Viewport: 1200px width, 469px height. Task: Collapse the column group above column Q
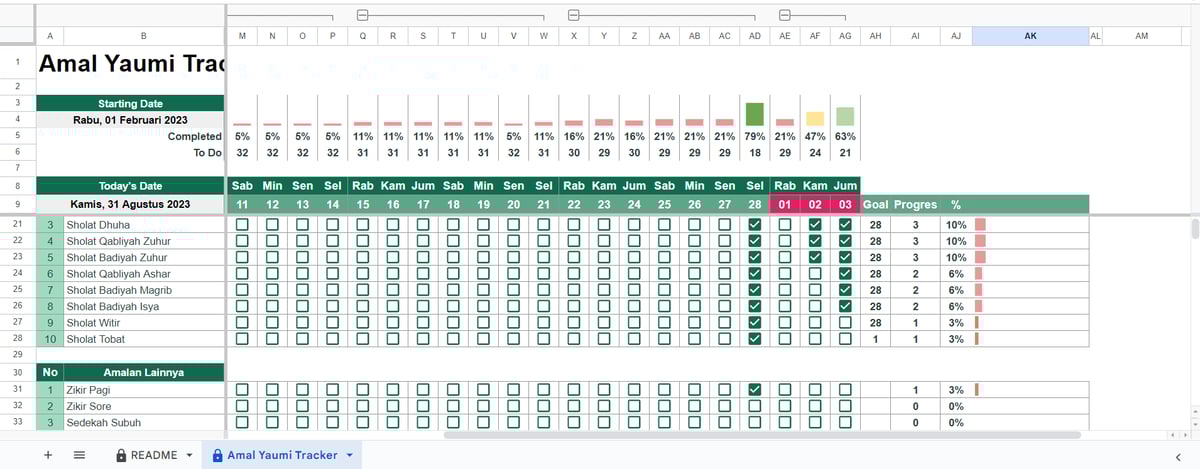(362, 15)
